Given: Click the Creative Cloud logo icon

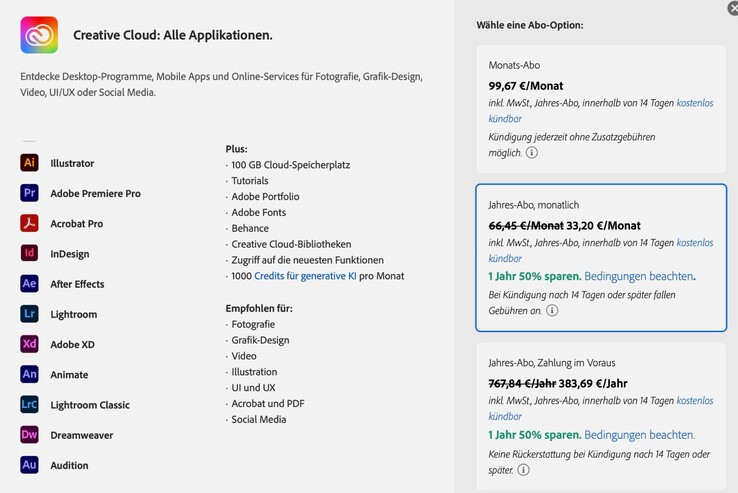Looking at the screenshot, I should point(39,35).
